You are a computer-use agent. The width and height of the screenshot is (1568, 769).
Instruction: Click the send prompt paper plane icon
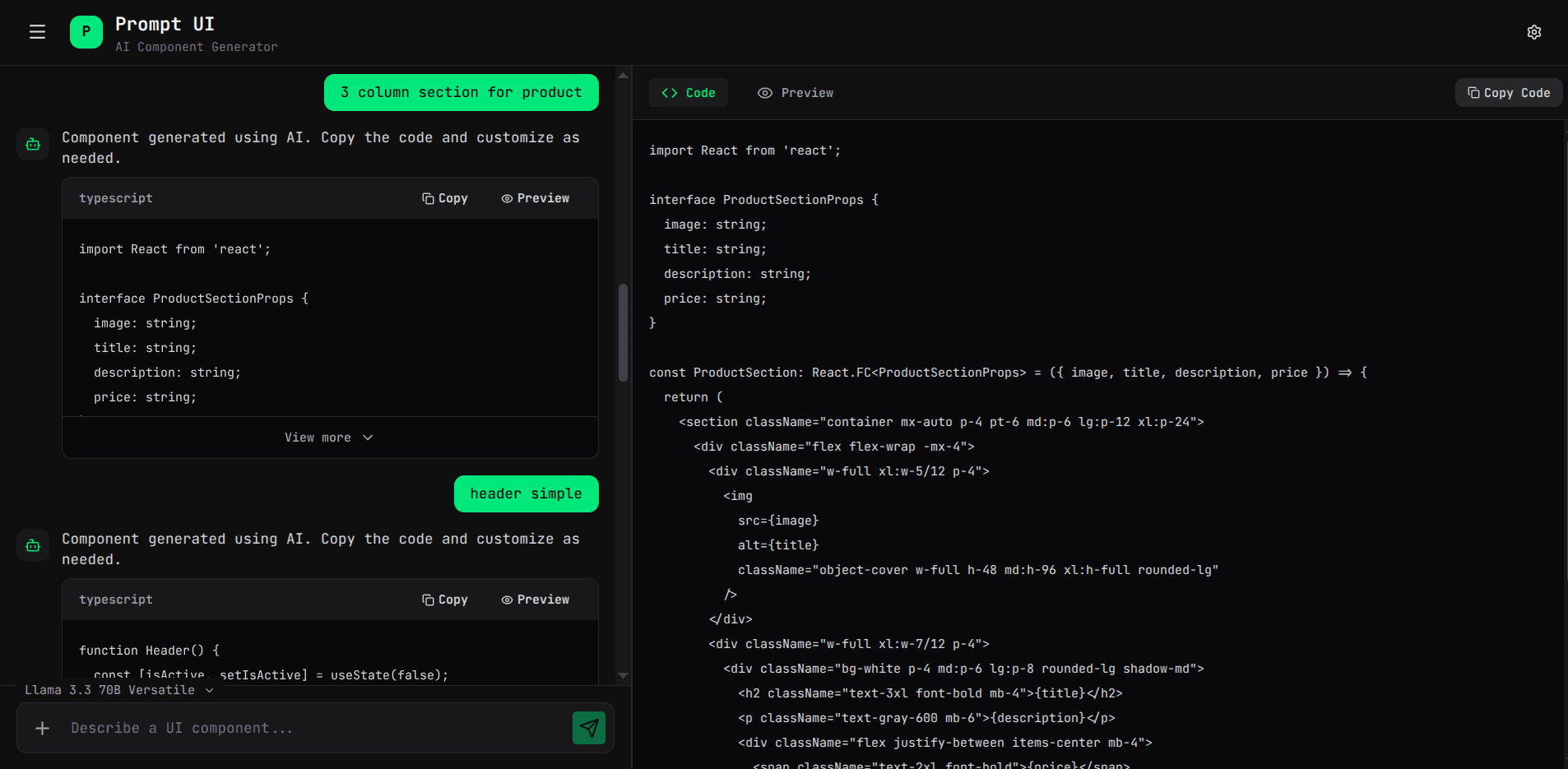point(589,728)
